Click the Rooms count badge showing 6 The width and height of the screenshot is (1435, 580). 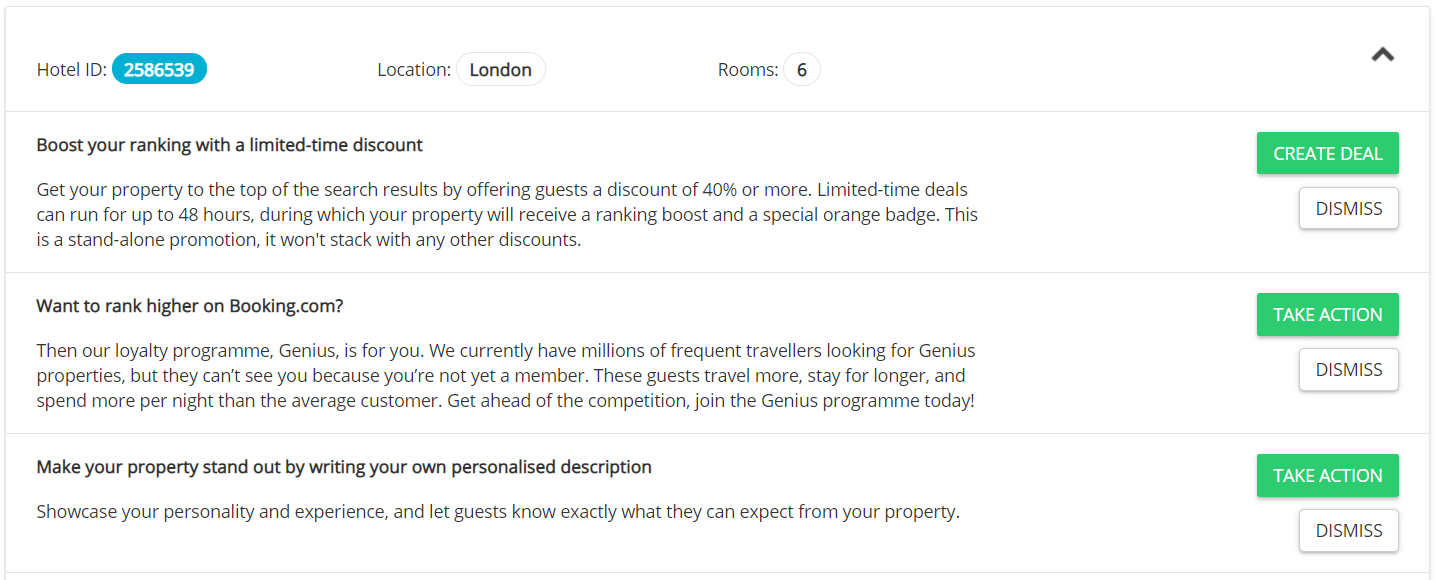click(x=801, y=70)
